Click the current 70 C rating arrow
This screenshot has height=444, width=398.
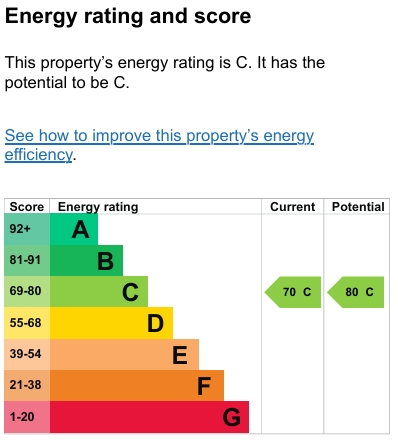tap(293, 292)
